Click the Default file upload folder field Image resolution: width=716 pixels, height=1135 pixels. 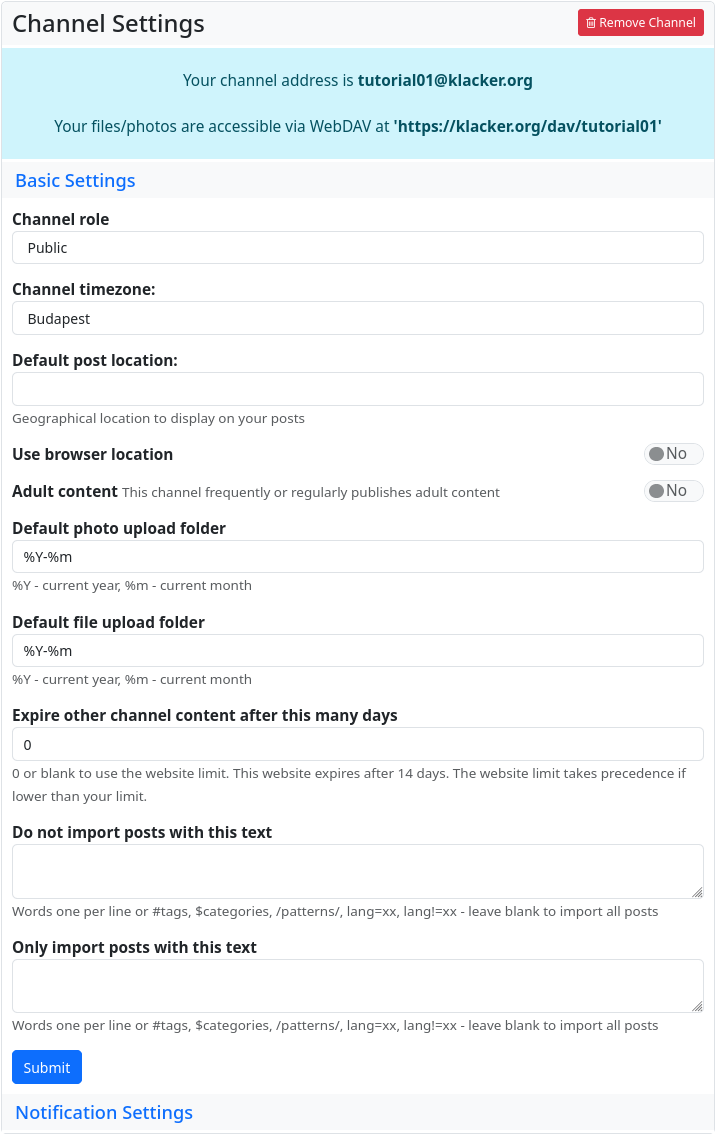357,651
